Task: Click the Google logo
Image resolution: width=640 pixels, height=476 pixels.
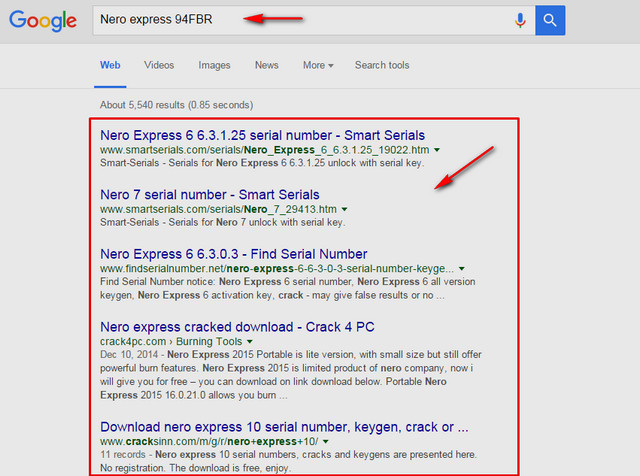Action: pyautogui.click(x=43, y=20)
